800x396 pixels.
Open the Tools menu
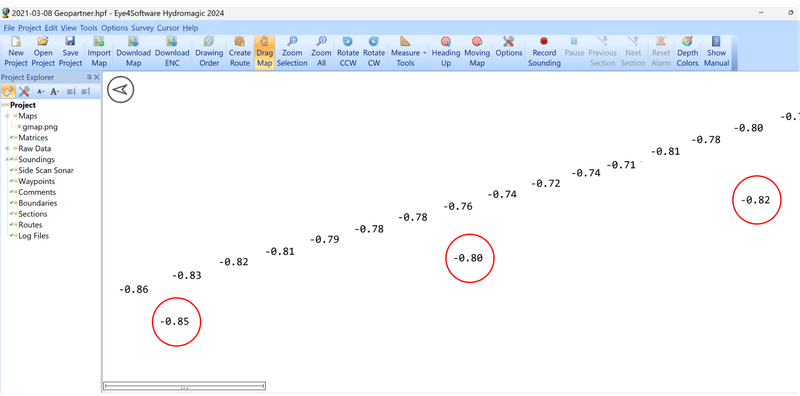(88, 28)
